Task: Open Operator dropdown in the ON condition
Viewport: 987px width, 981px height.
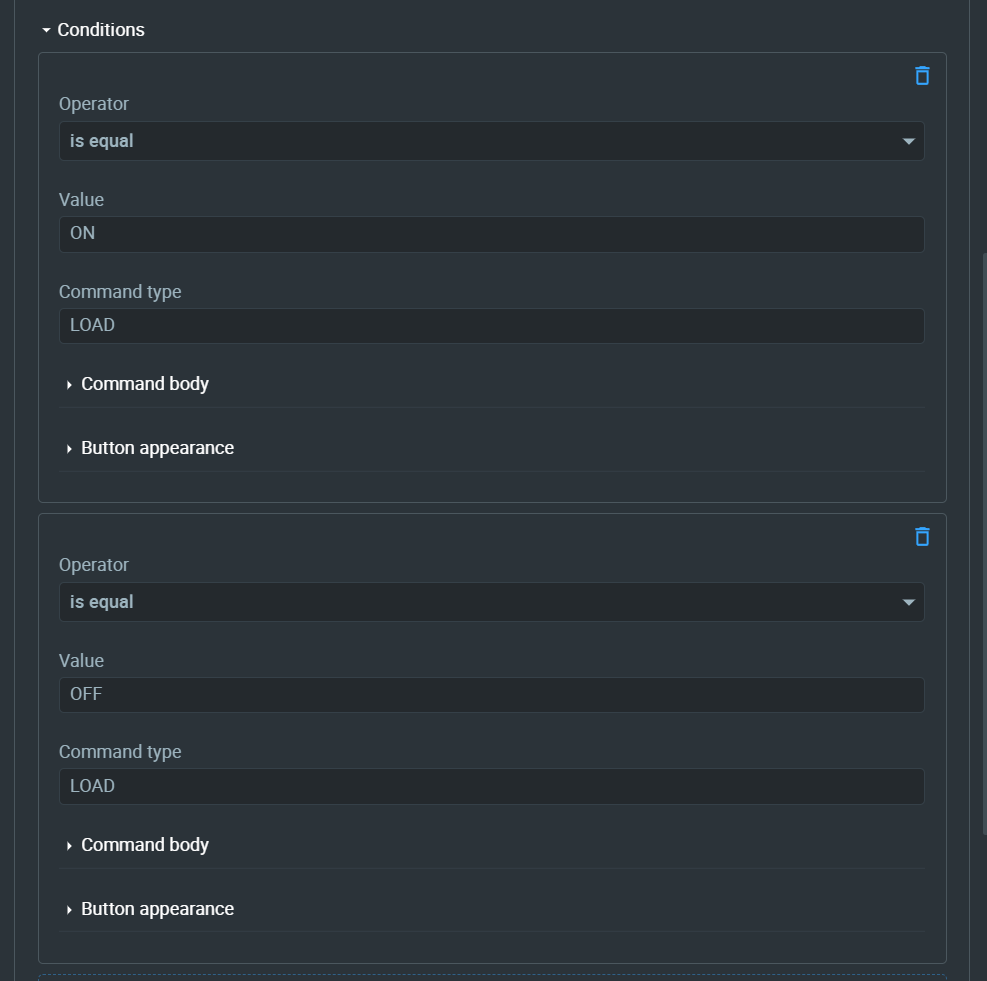Action: [491, 141]
